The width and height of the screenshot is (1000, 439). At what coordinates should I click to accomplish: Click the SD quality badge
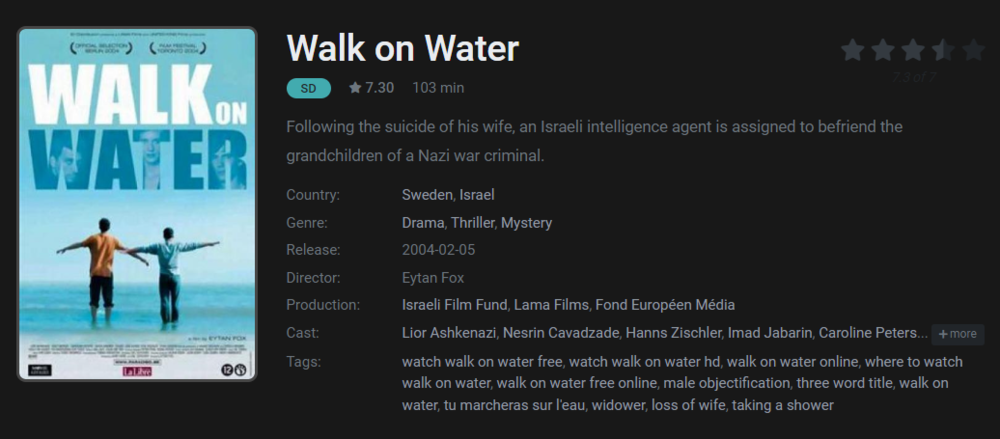309,88
